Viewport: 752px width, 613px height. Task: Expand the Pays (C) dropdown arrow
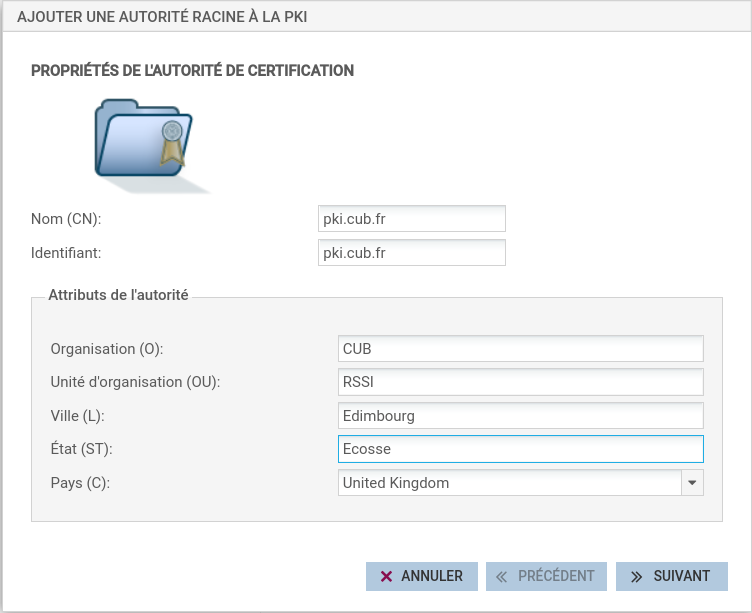click(692, 483)
